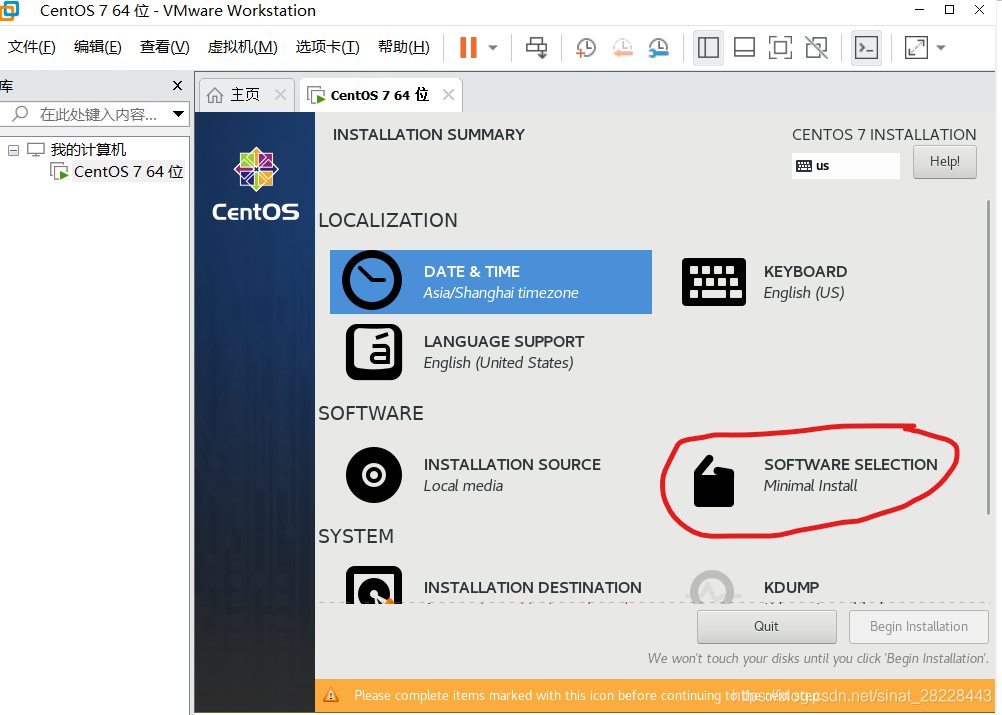Send Ctrl+Alt+Del to the VM
The width and height of the screenshot is (1002, 715).
[x=536, y=47]
